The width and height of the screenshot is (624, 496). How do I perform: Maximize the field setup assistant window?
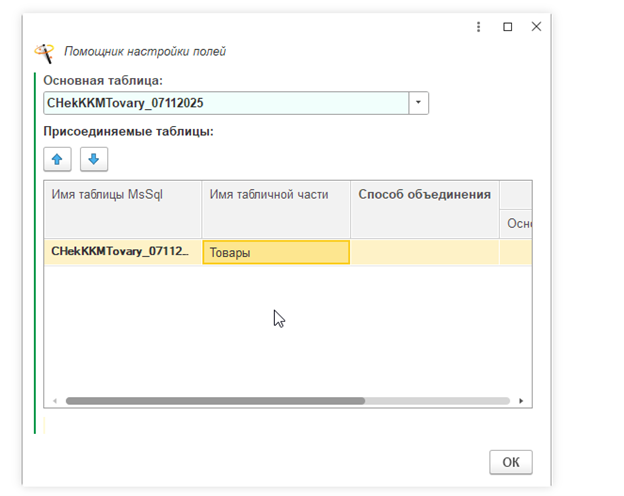[508, 27]
